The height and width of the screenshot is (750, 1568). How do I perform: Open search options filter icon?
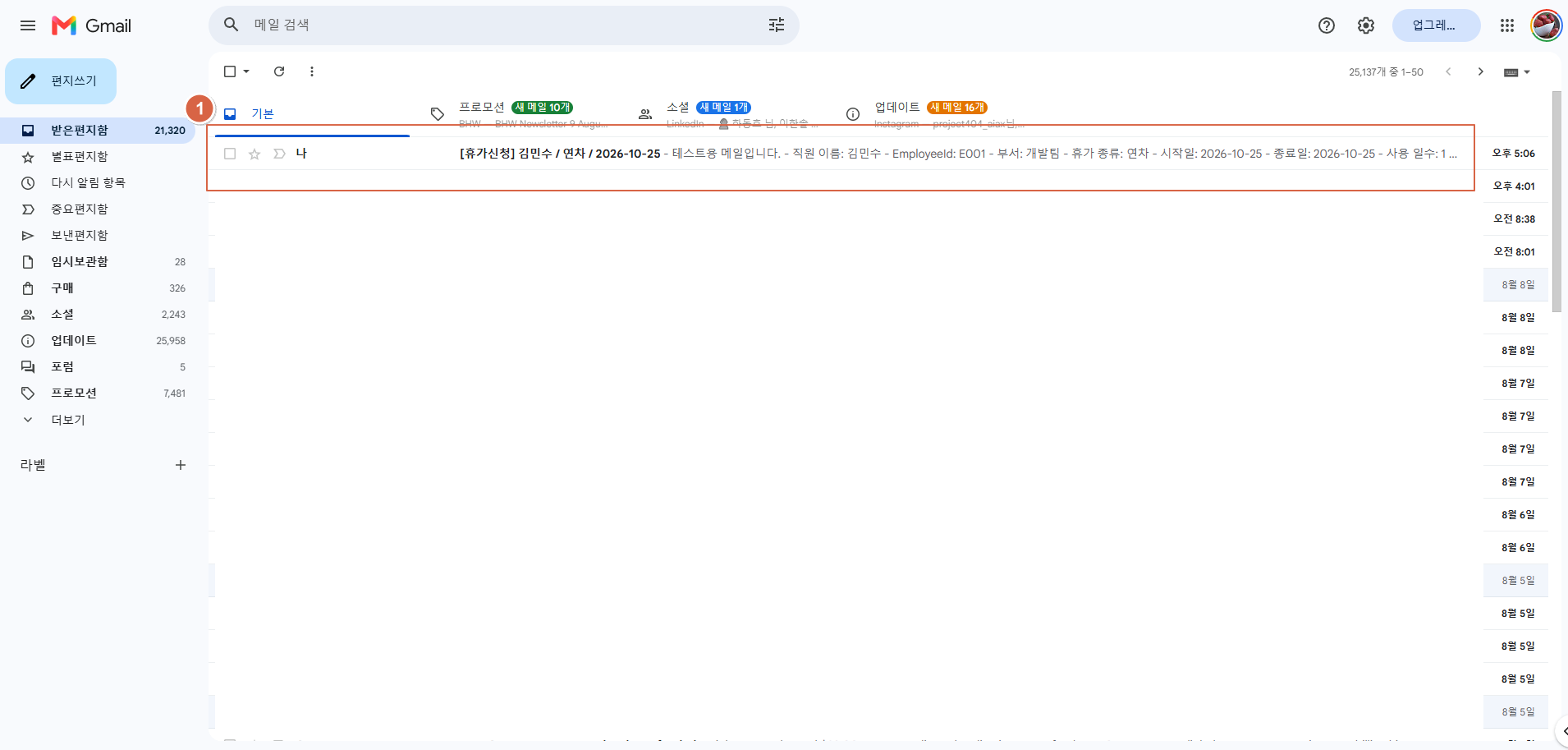pyautogui.click(x=777, y=25)
